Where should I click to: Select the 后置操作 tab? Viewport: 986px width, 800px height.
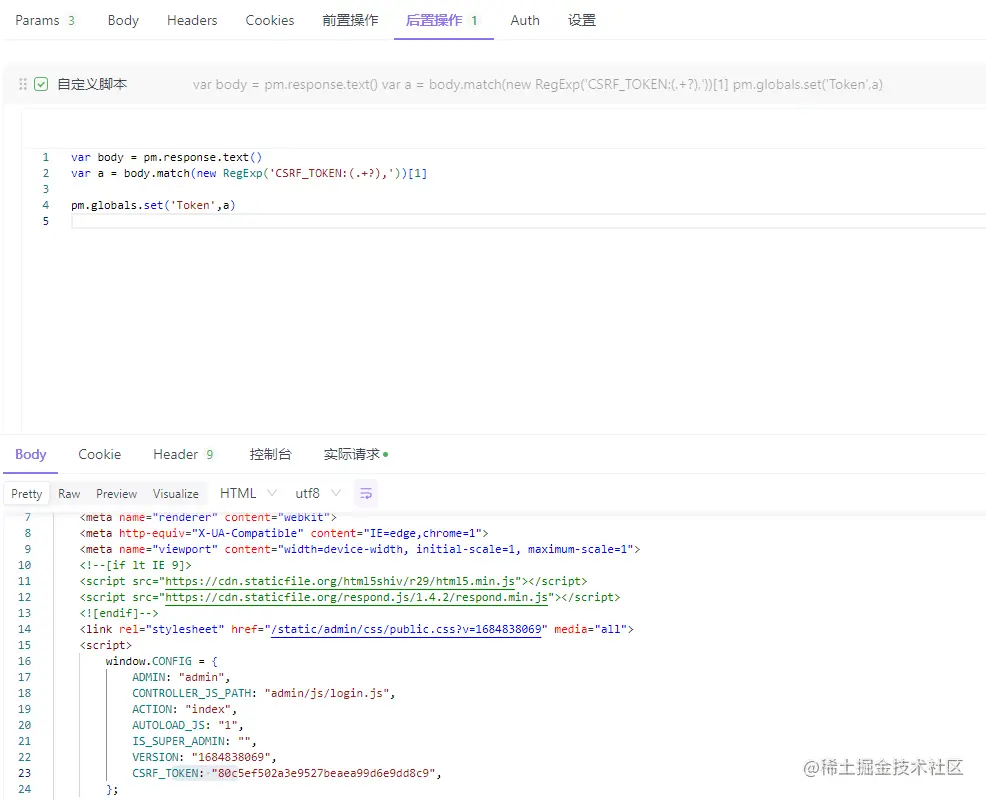click(442, 20)
